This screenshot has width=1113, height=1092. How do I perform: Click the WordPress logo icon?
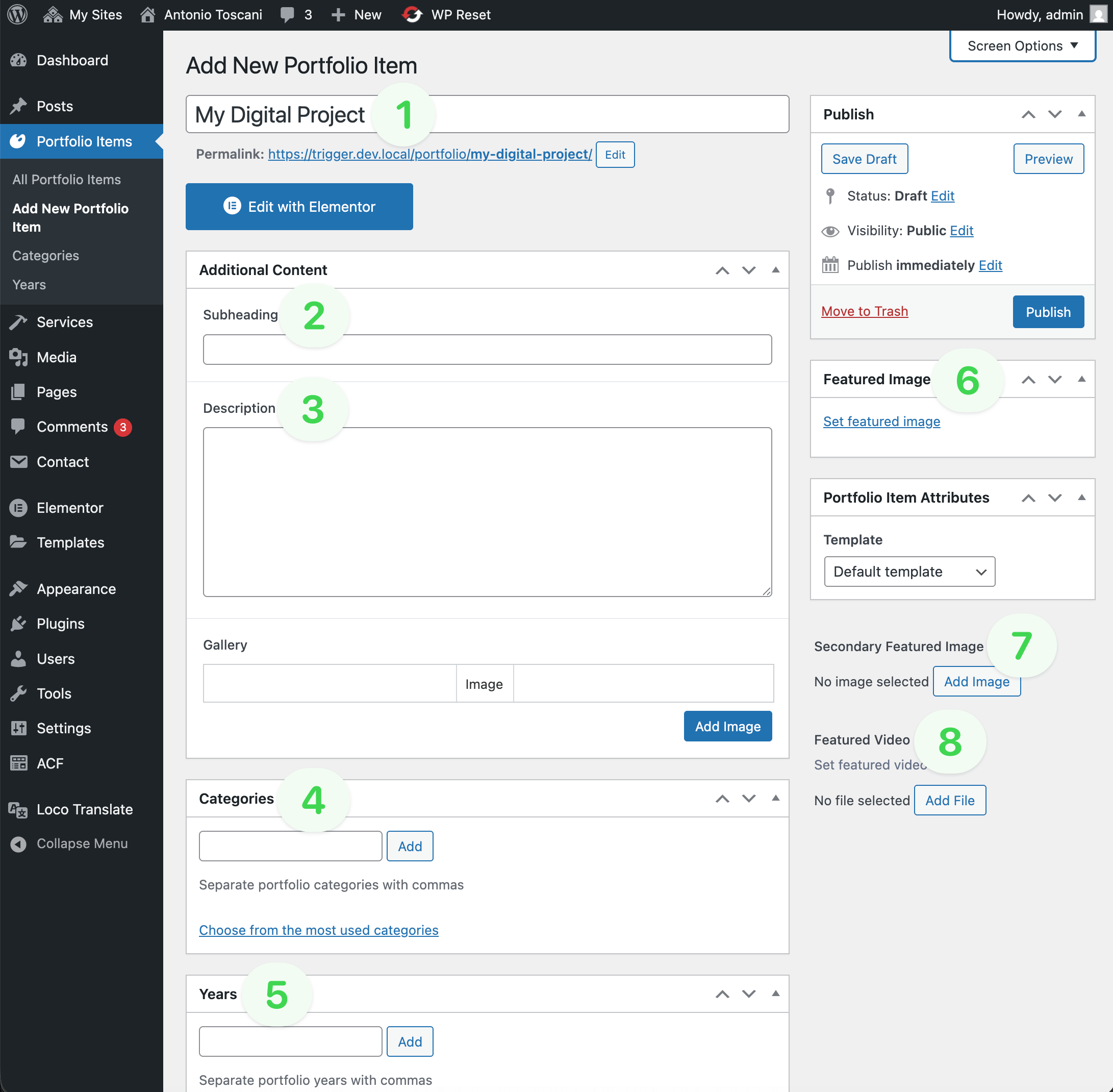(x=17, y=14)
